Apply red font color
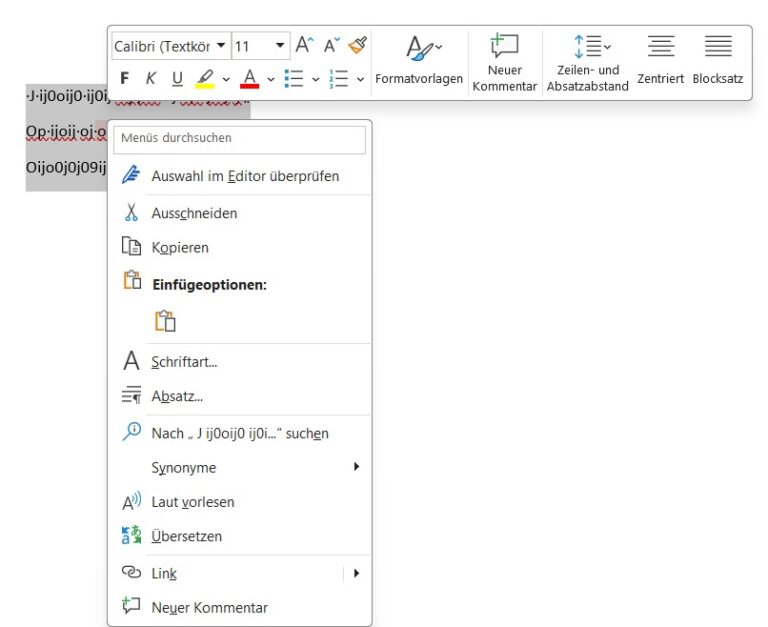The width and height of the screenshot is (768, 627). 250,78
